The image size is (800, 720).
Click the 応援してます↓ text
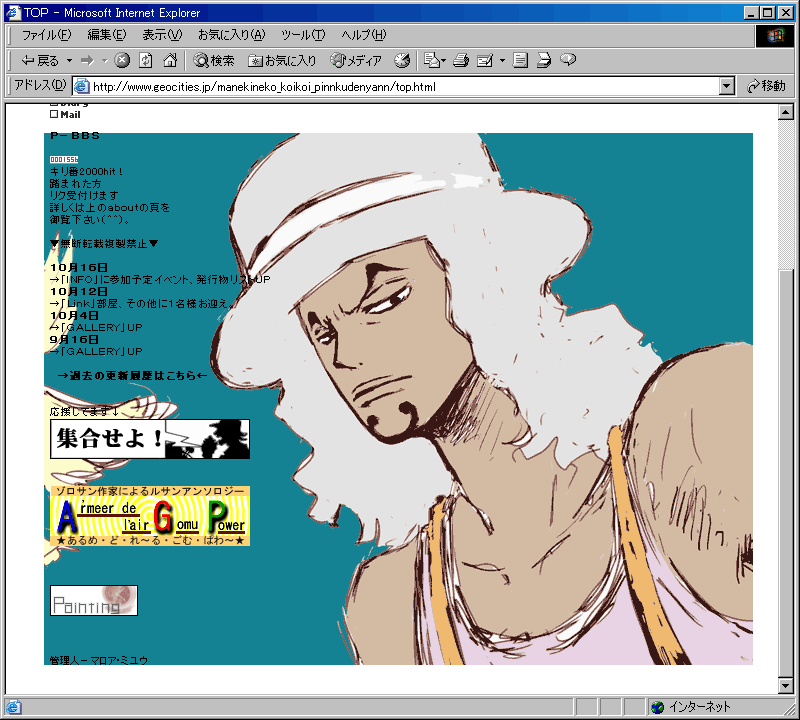coord(85,411)
